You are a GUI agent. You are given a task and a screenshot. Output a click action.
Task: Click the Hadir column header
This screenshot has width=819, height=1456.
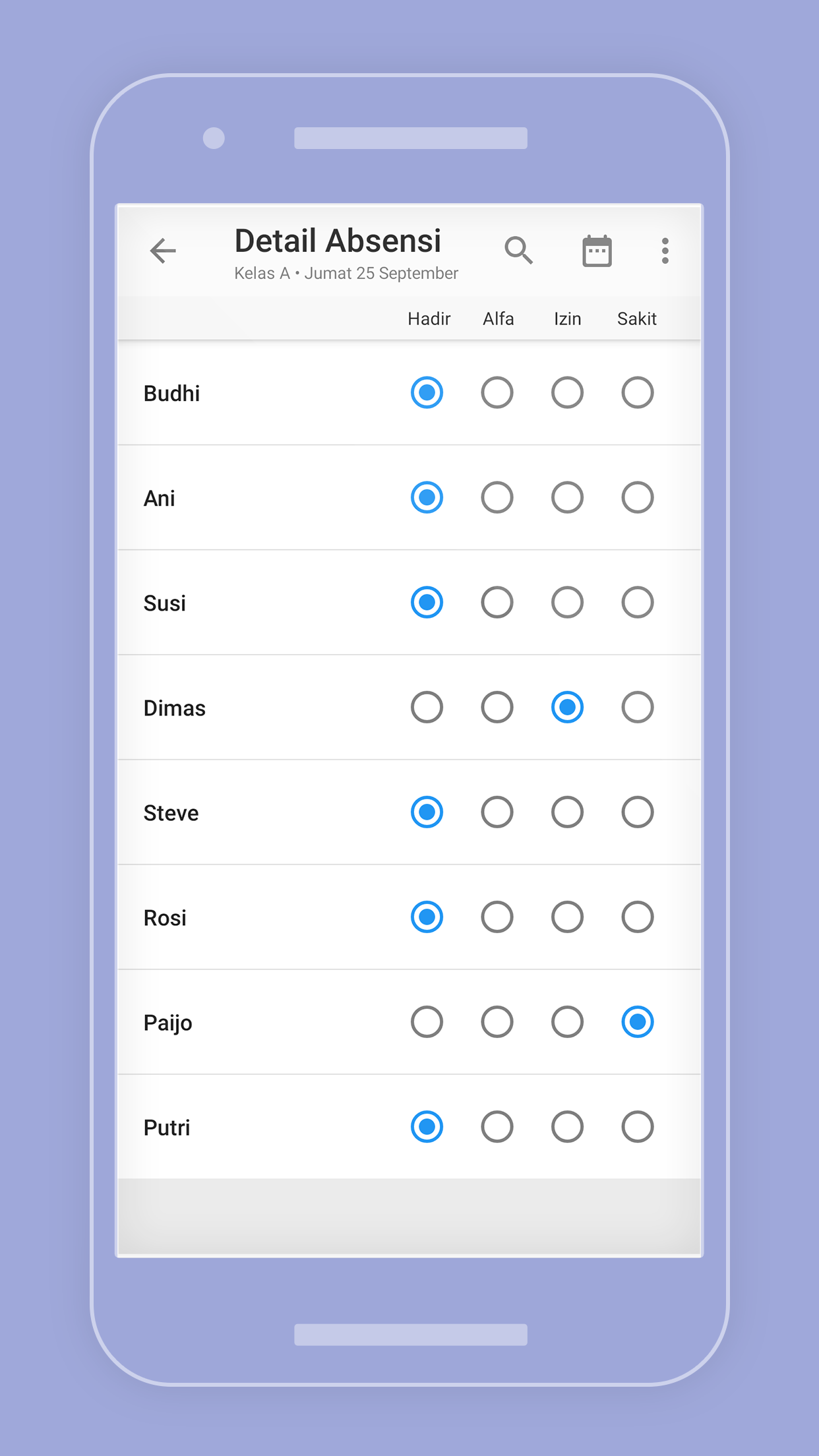click(x=429, y=319)
